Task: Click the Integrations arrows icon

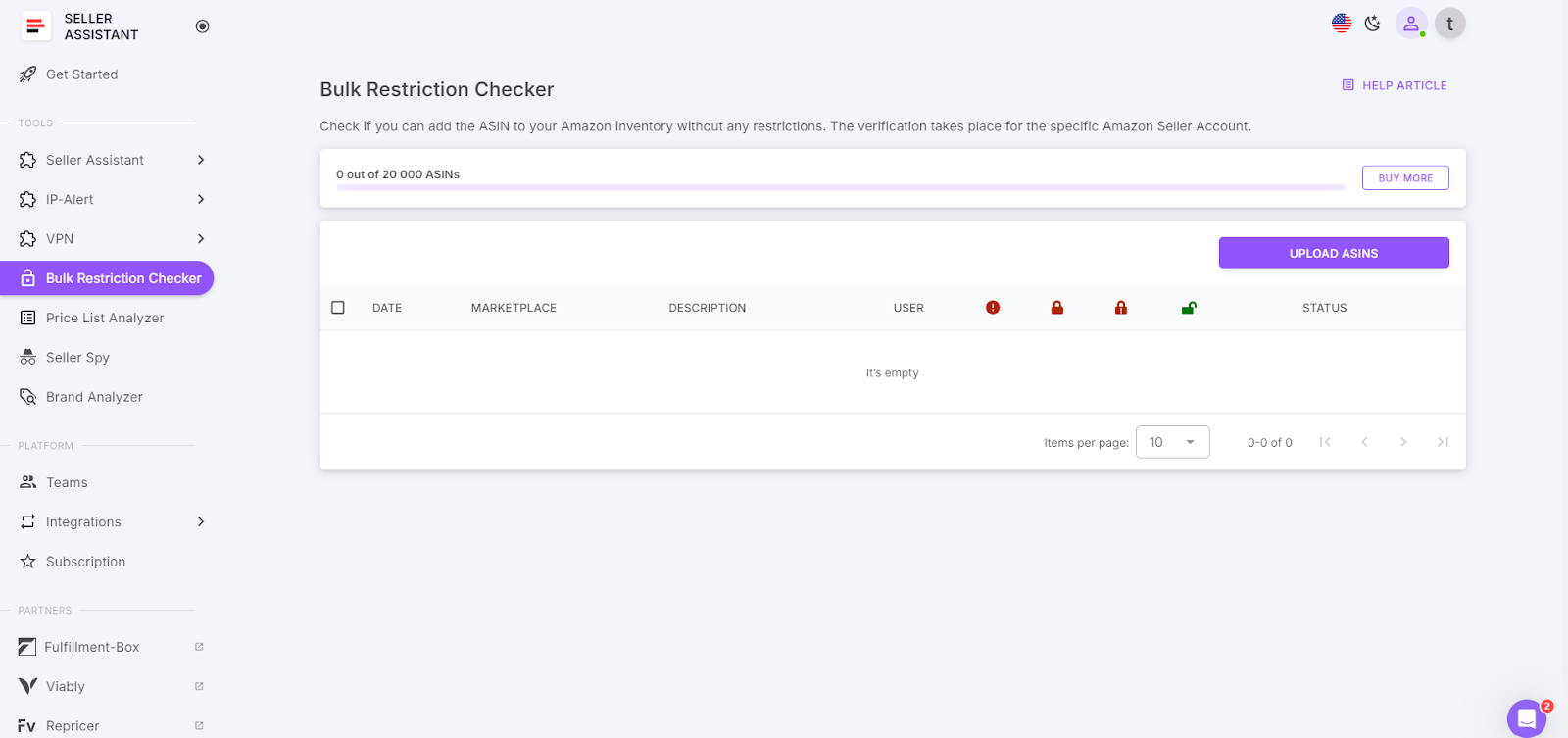Action: pyautogui.click(x=28, y=522)
